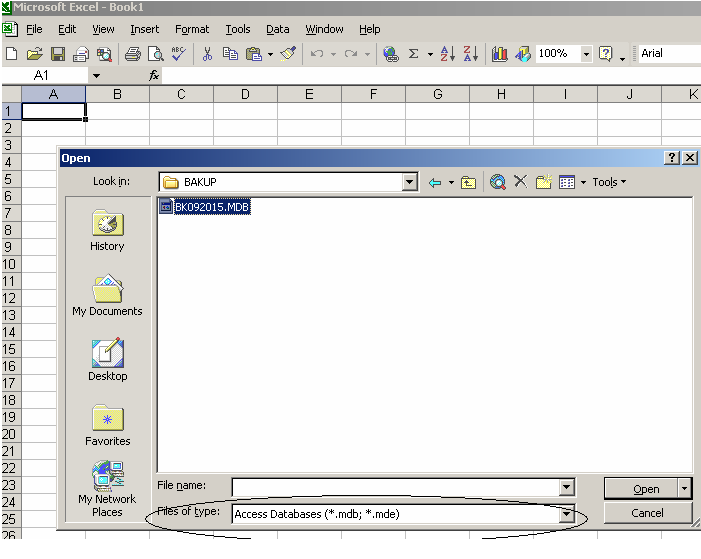
Task: Click the Cut scissors icon
Action: tap(207, 54)
